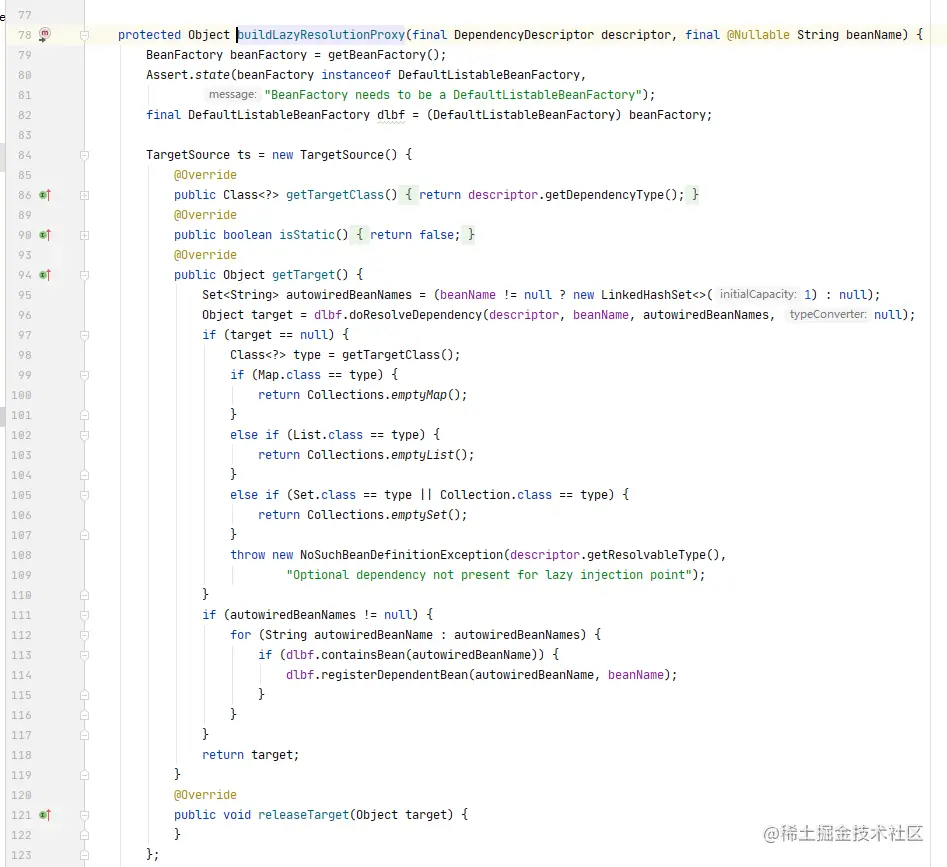Click Assert.state on line 80

(188, 75)
